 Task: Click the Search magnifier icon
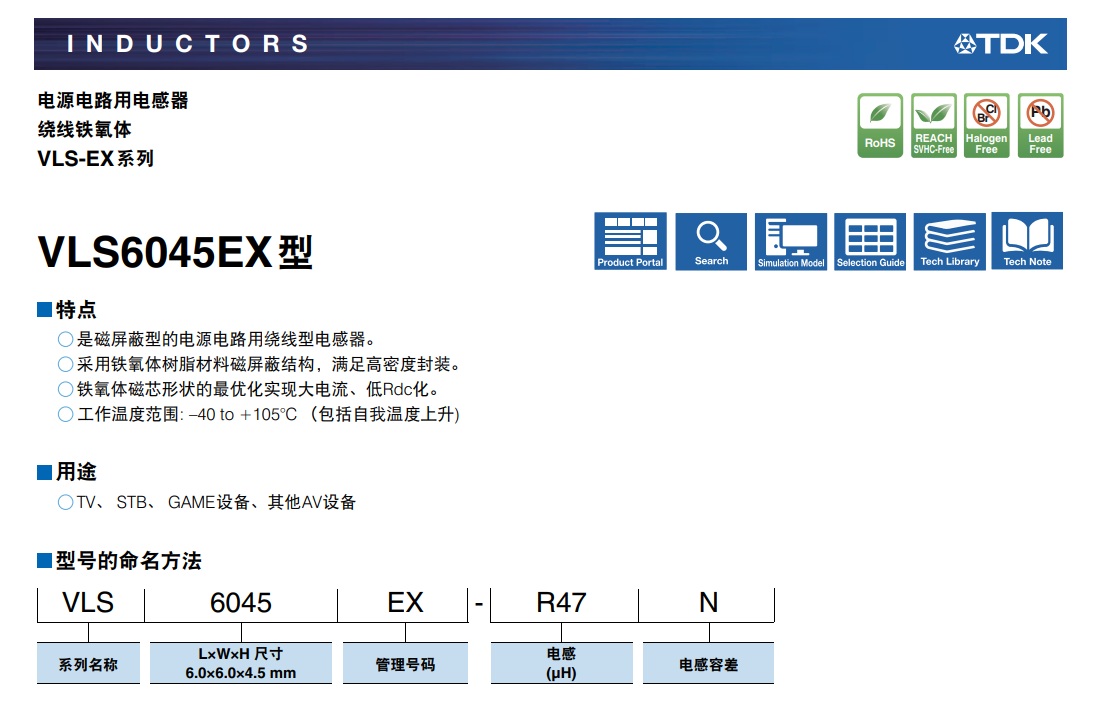pos(710,241)
